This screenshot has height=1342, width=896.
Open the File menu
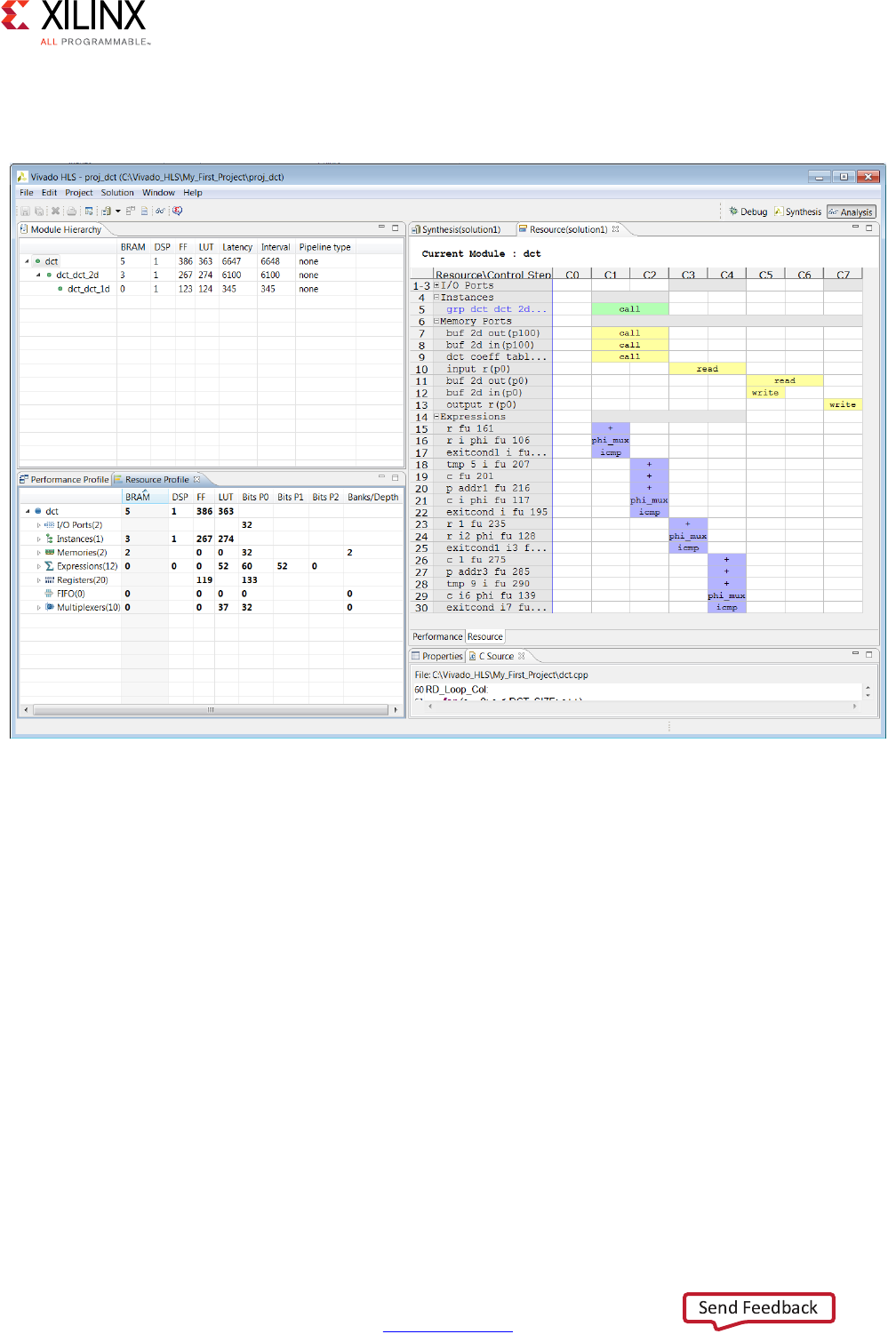27,192
